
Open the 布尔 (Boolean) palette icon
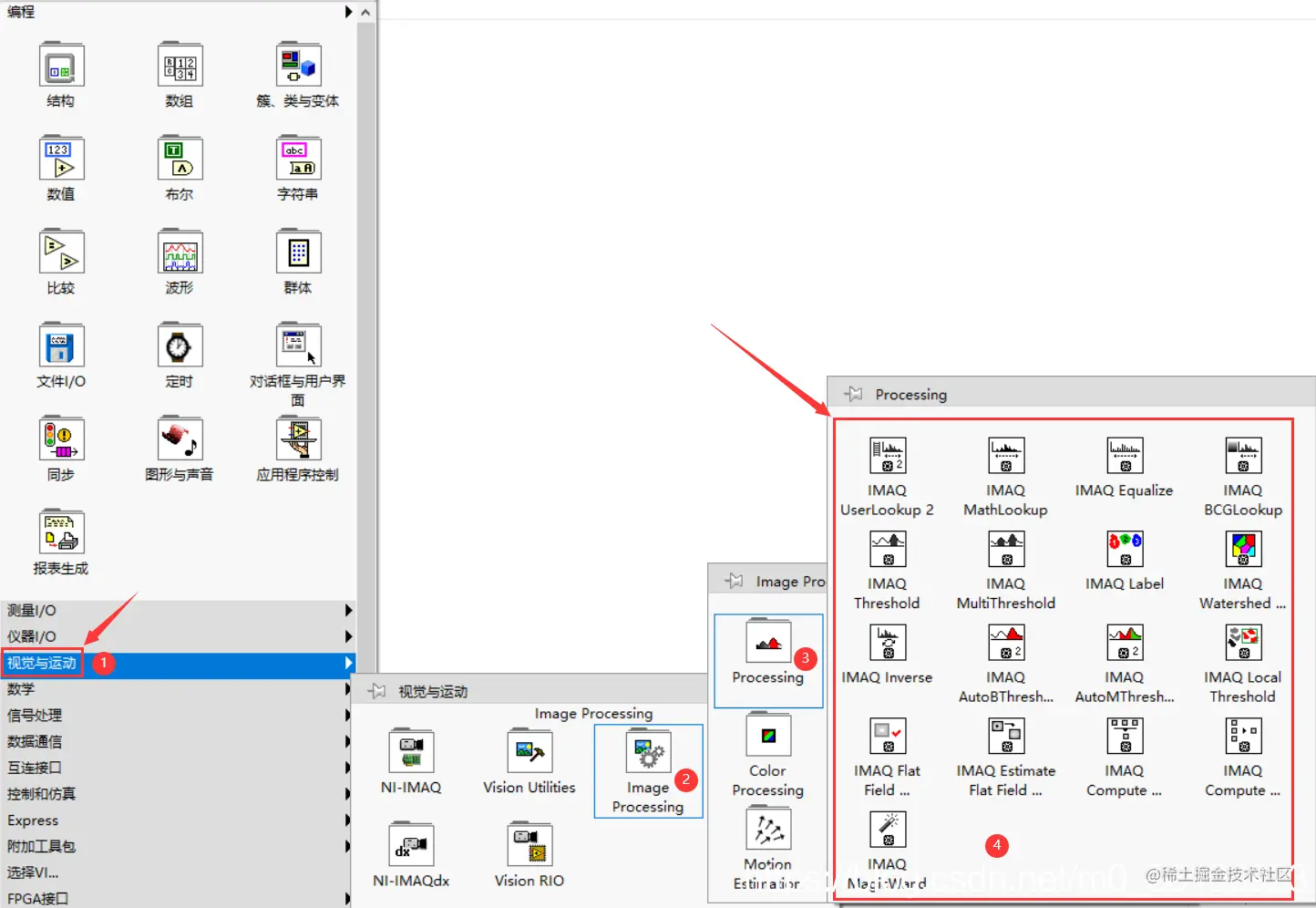point(180,159)
